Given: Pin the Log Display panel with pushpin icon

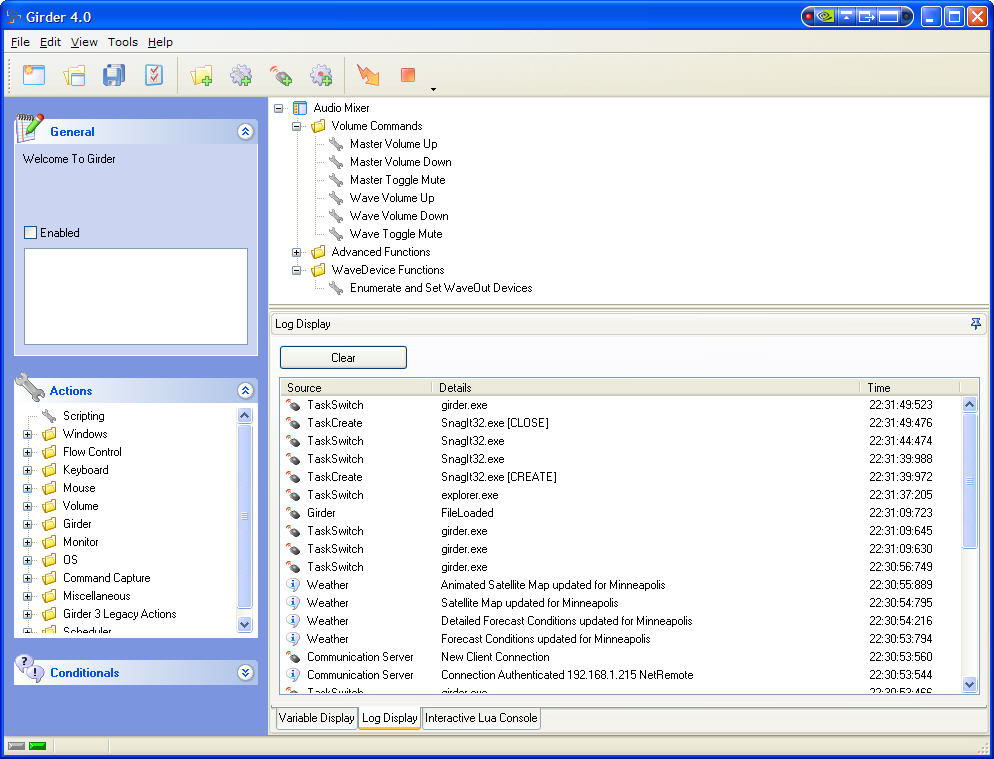Looking at the screenshot, I should [976, 324].
